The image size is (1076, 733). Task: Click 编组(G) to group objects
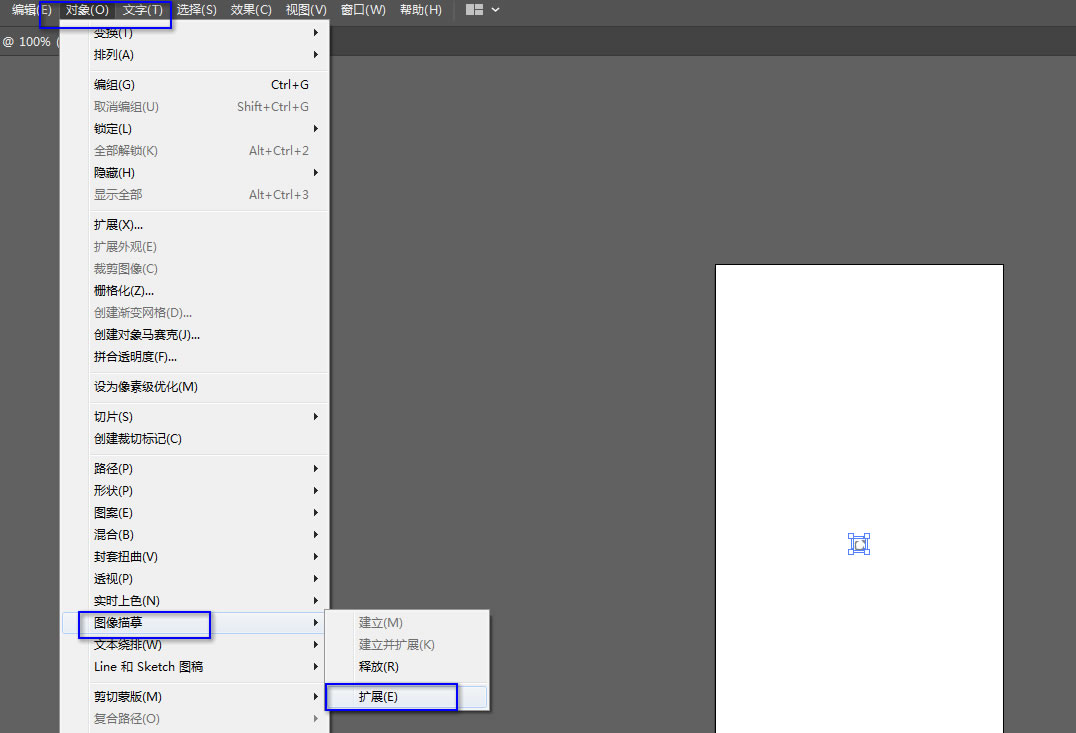point(115,85)
